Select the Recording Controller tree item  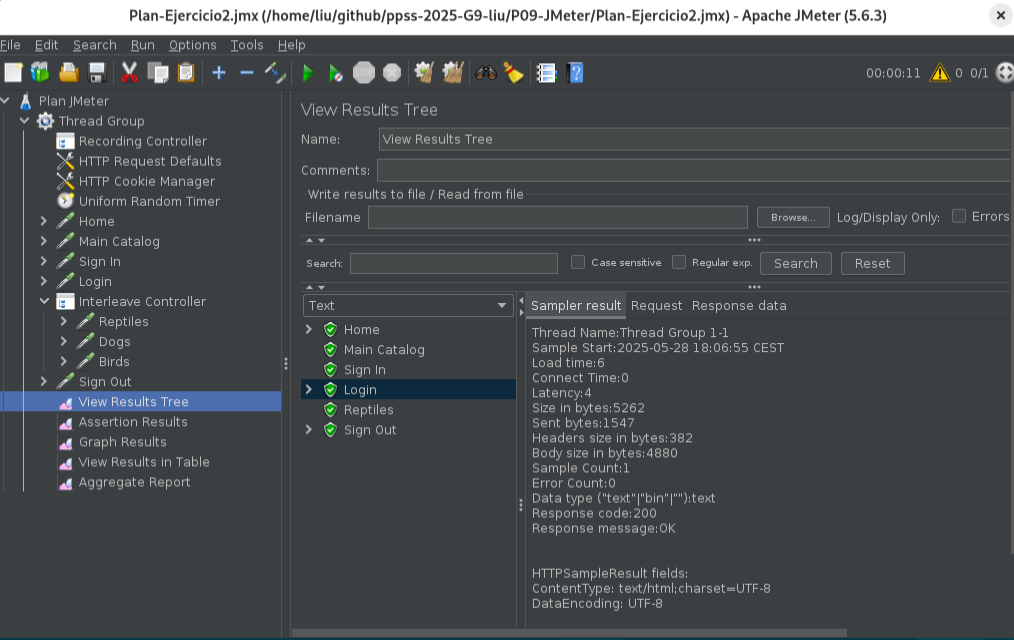click(x=132, y=141)
